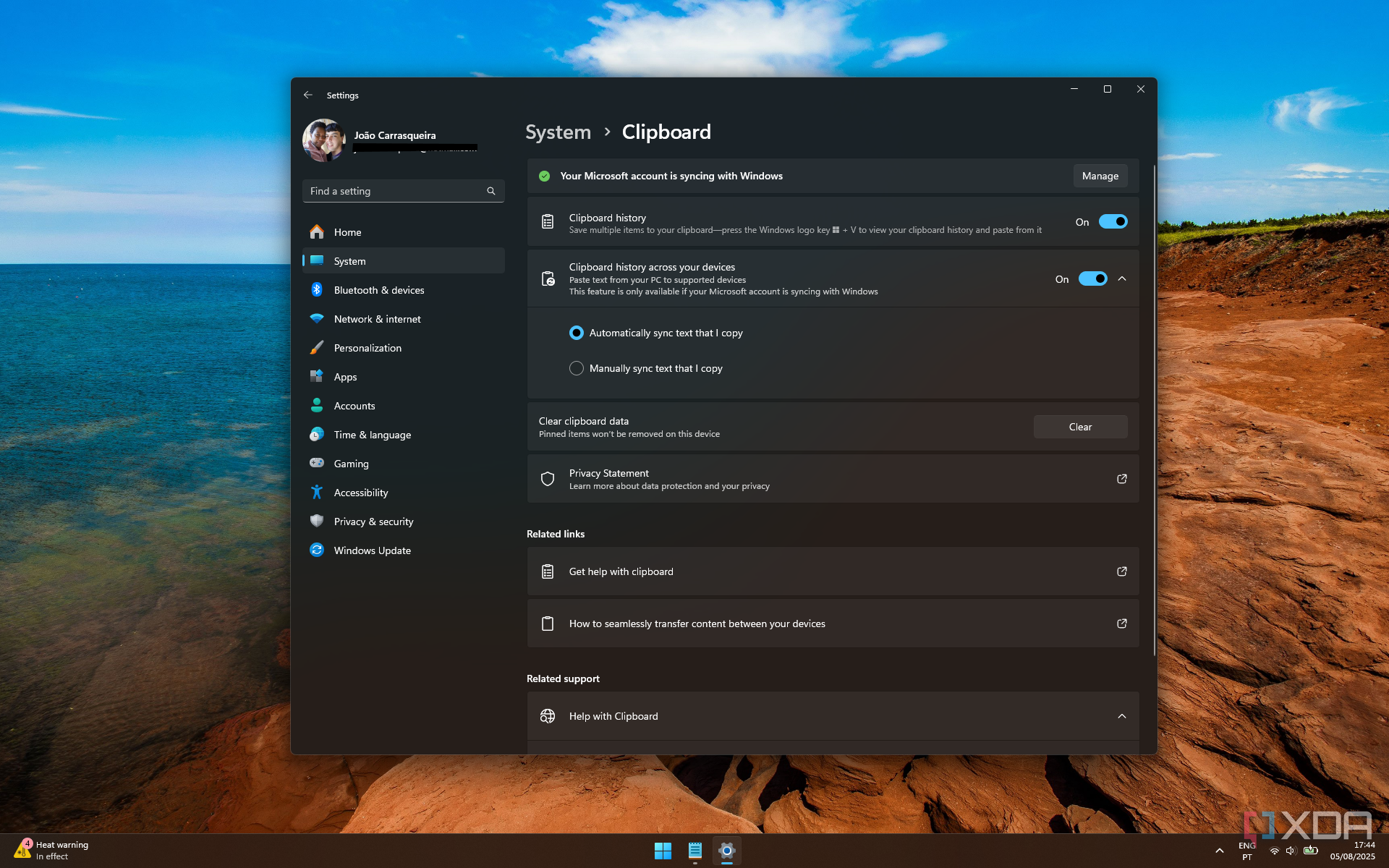
Task: Open the Notepad app on the taskbar
Action: click(695, 851)
